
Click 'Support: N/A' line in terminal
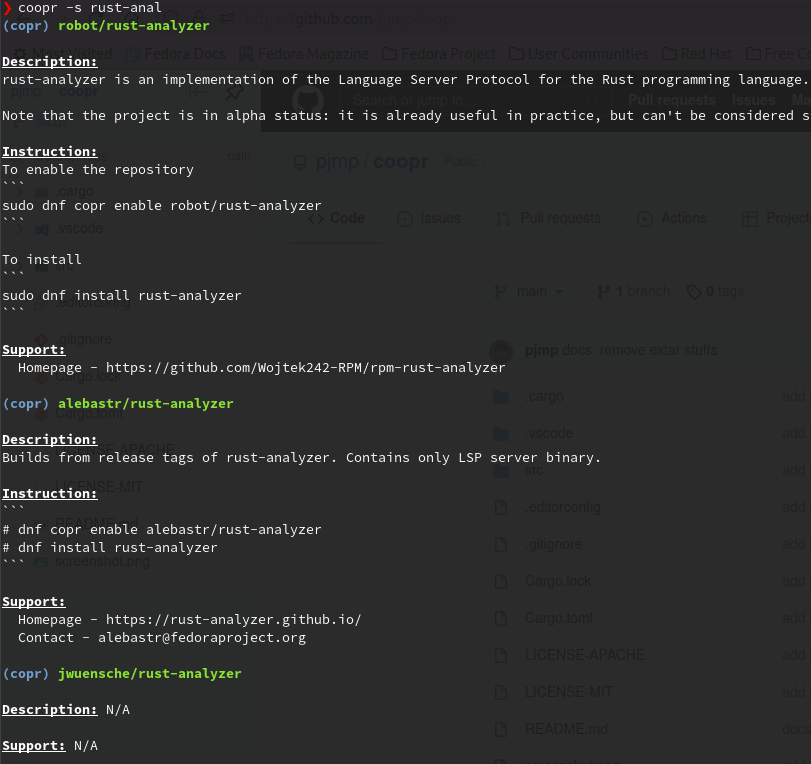(50, 746)
